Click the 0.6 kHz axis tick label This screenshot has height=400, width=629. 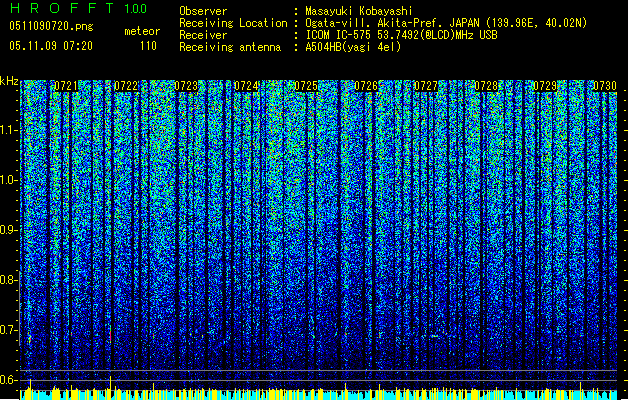pyautogui.click(x=9, y=380)
